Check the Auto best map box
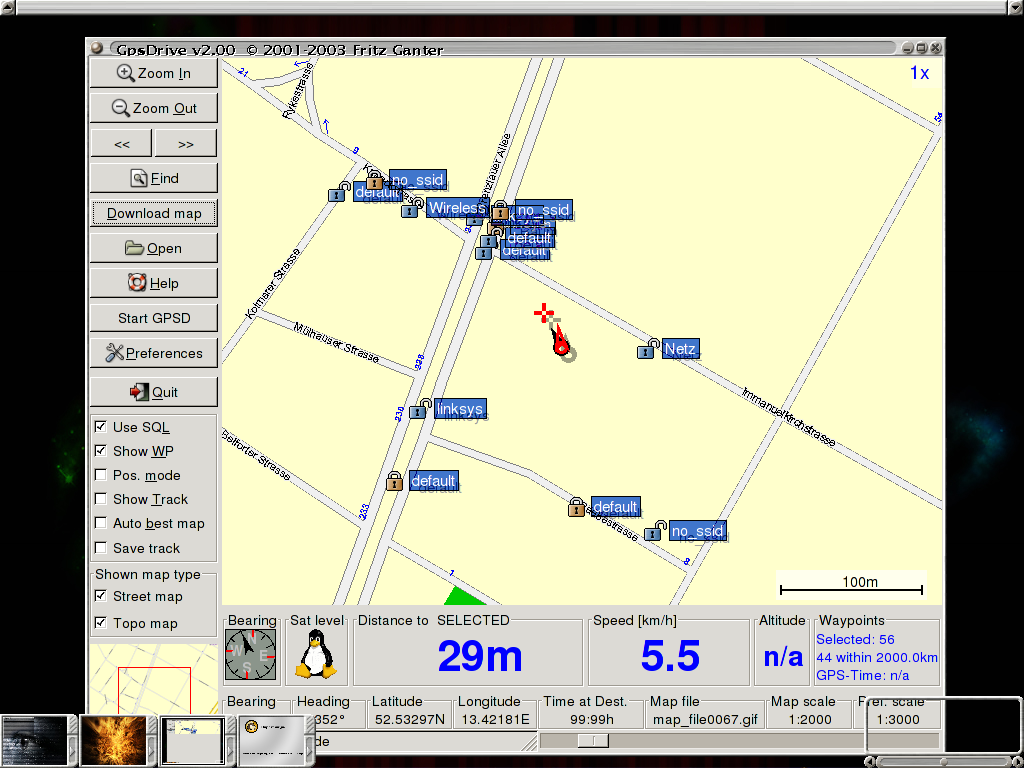The height and width of the screenshot is (768, 1024). [x=101, y=523]
